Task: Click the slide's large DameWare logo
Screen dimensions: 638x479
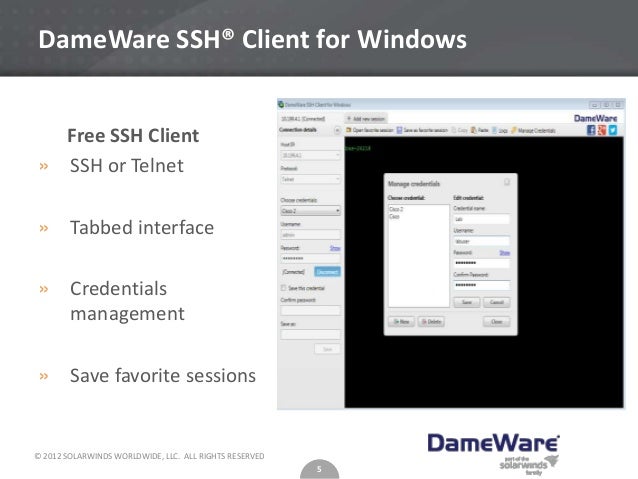Action: (x=494, y=444)
